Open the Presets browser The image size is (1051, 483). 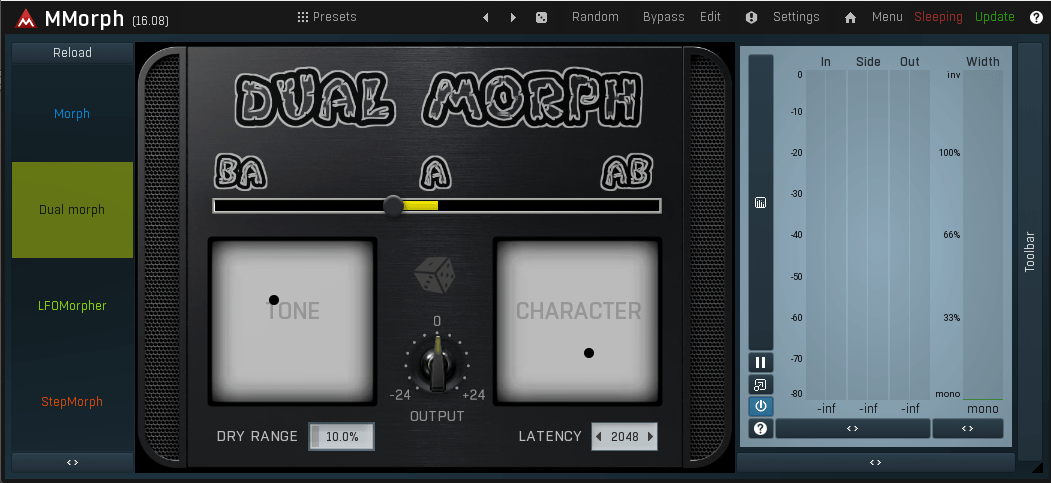[x=327, y=17]
